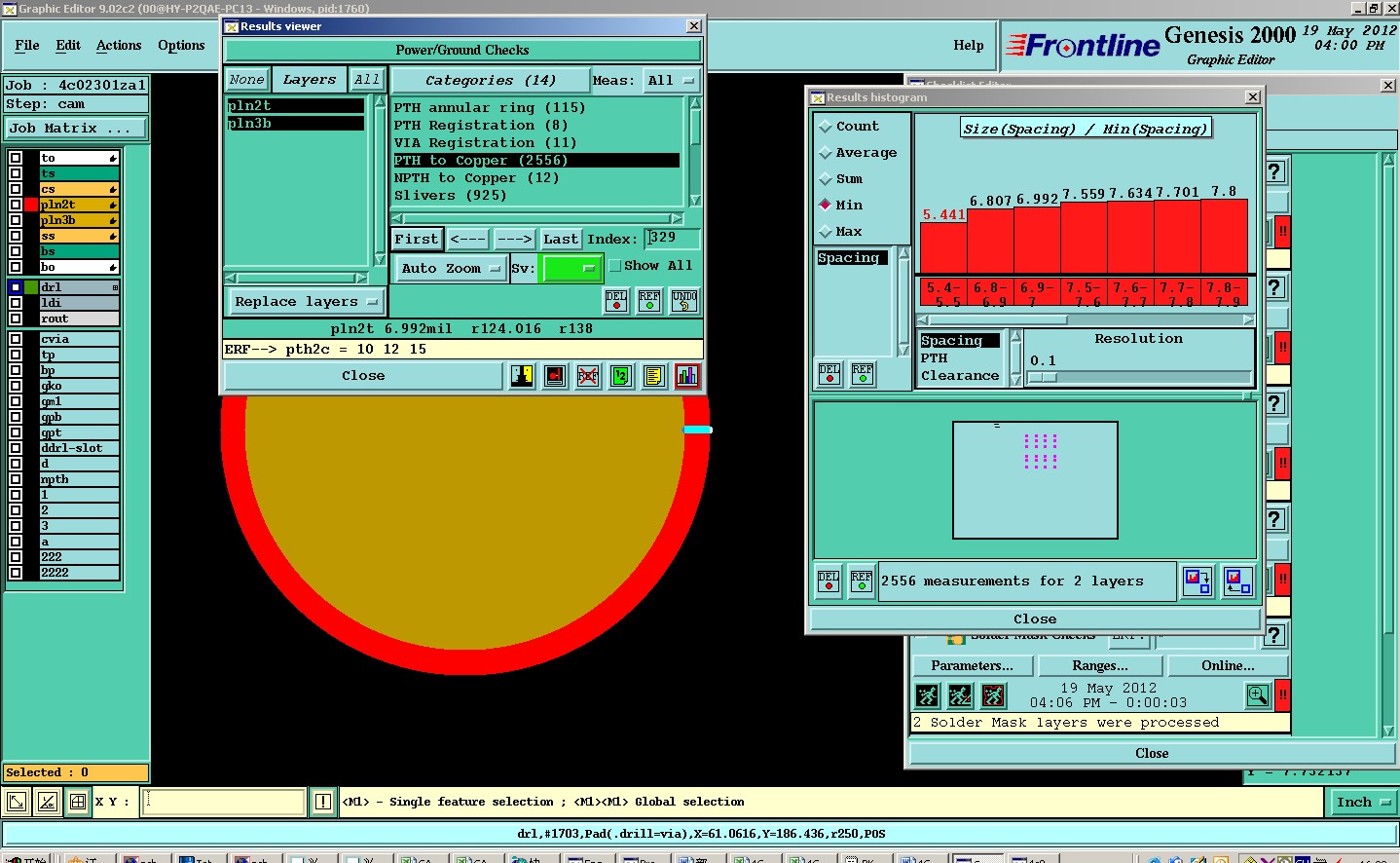Viewport: 1400px width, 863px height.
Task: Select pln3b in layers list
Action: (295, 123)
